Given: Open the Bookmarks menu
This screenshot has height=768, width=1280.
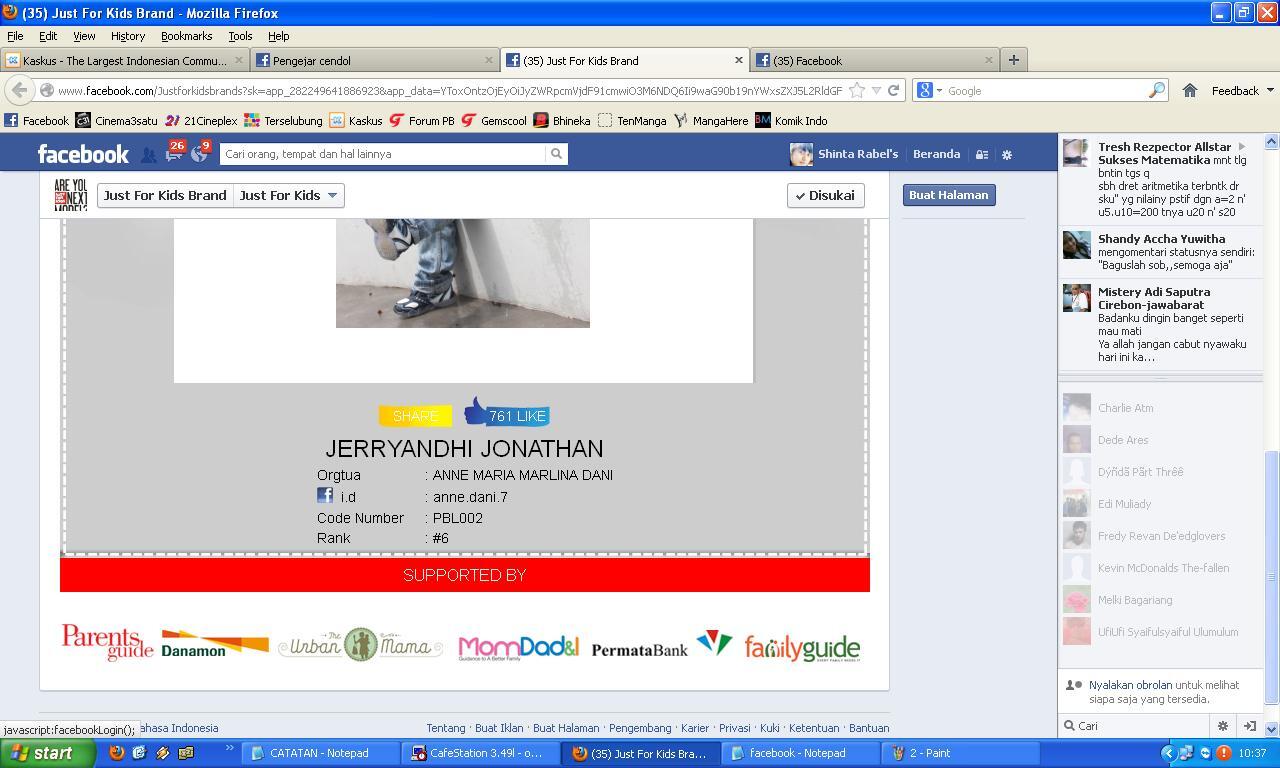Looking at the screenshot, I should (186, 36).
